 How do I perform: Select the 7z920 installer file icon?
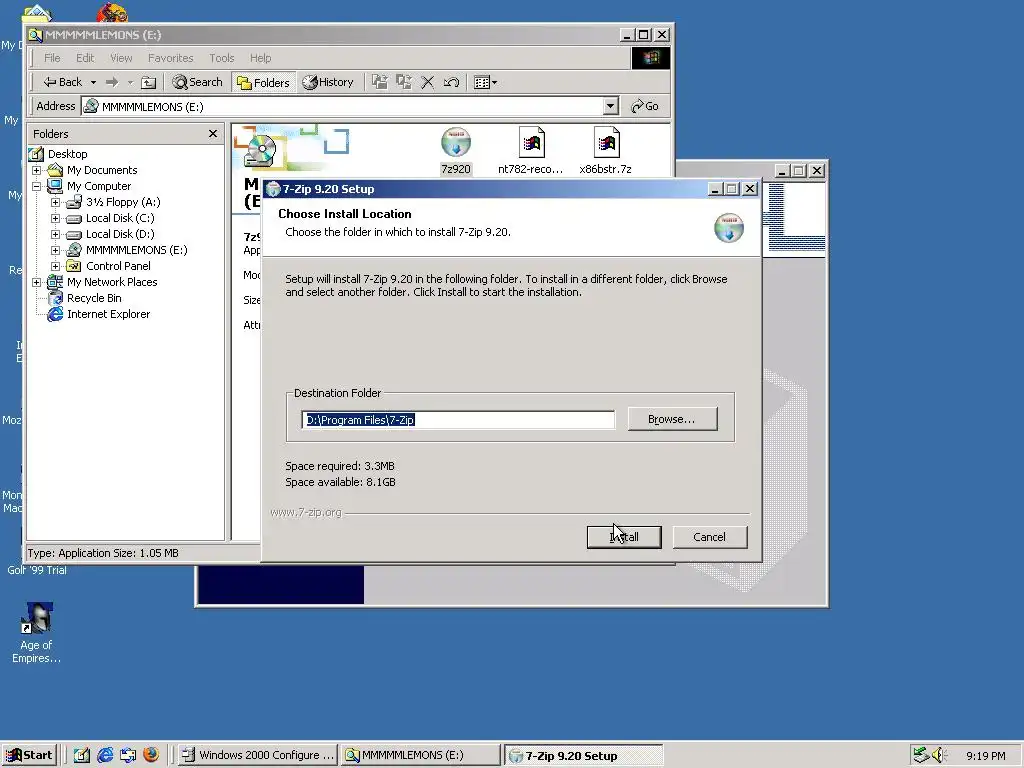[x=456, y=144]
